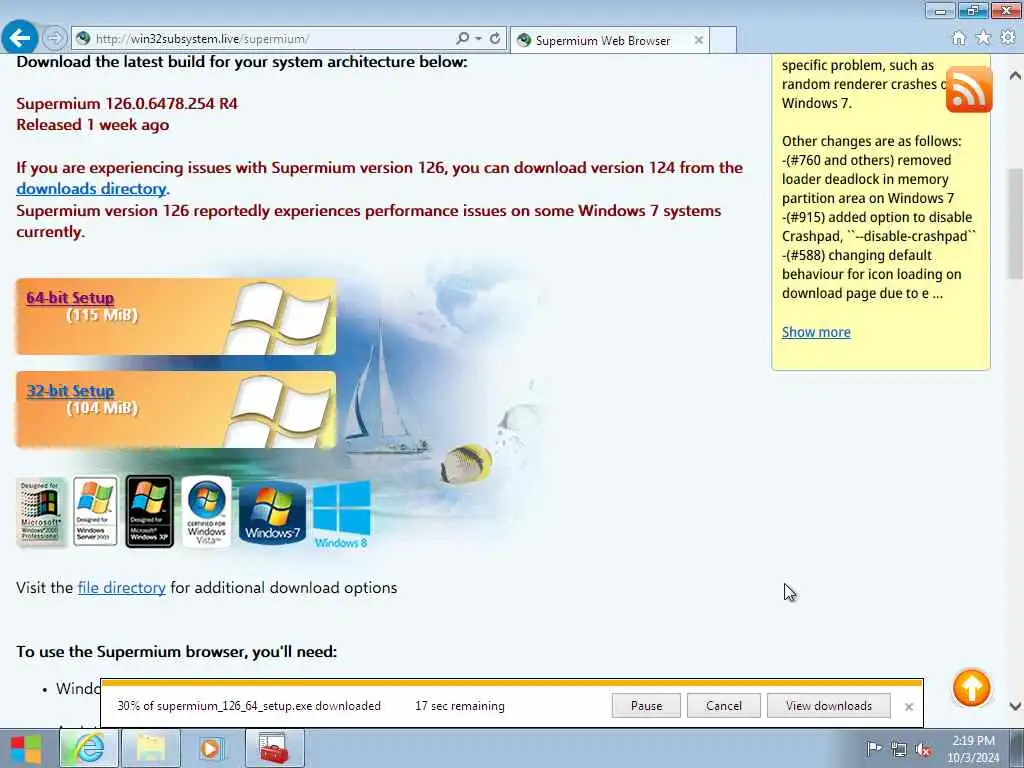
Task: Download the 32-bit Setup link
Action: tap(70, 391)
